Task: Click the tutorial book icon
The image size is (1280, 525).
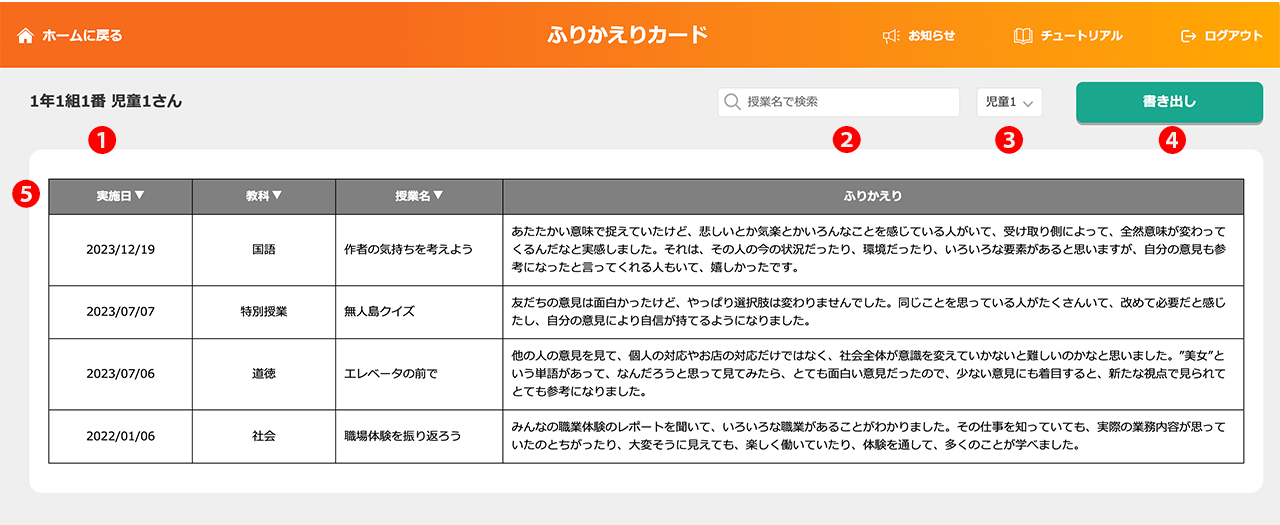Action: [x=1023, y=36]
